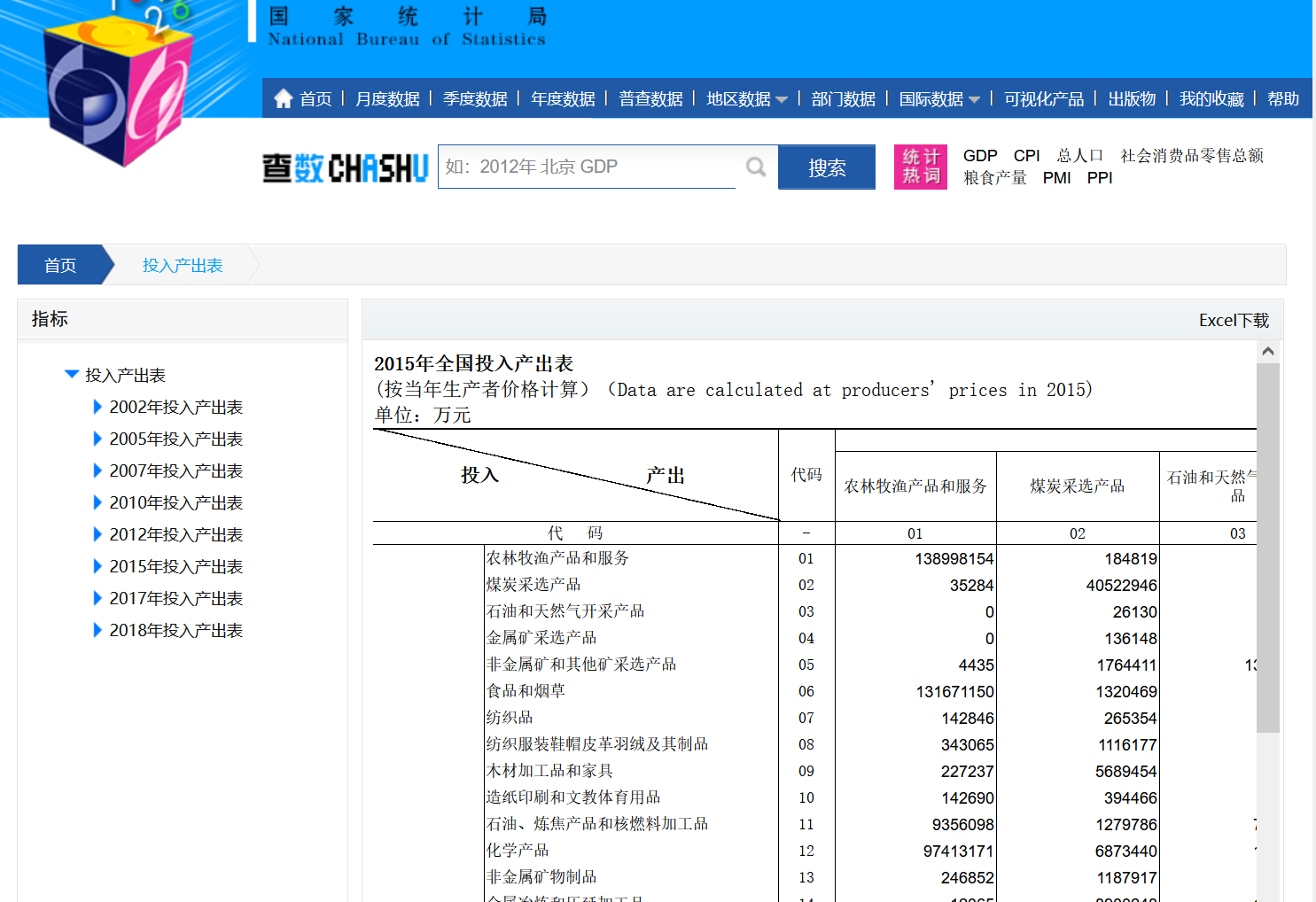
Task: Click the 查数 CHASHU logo
Action: point(345,167)
